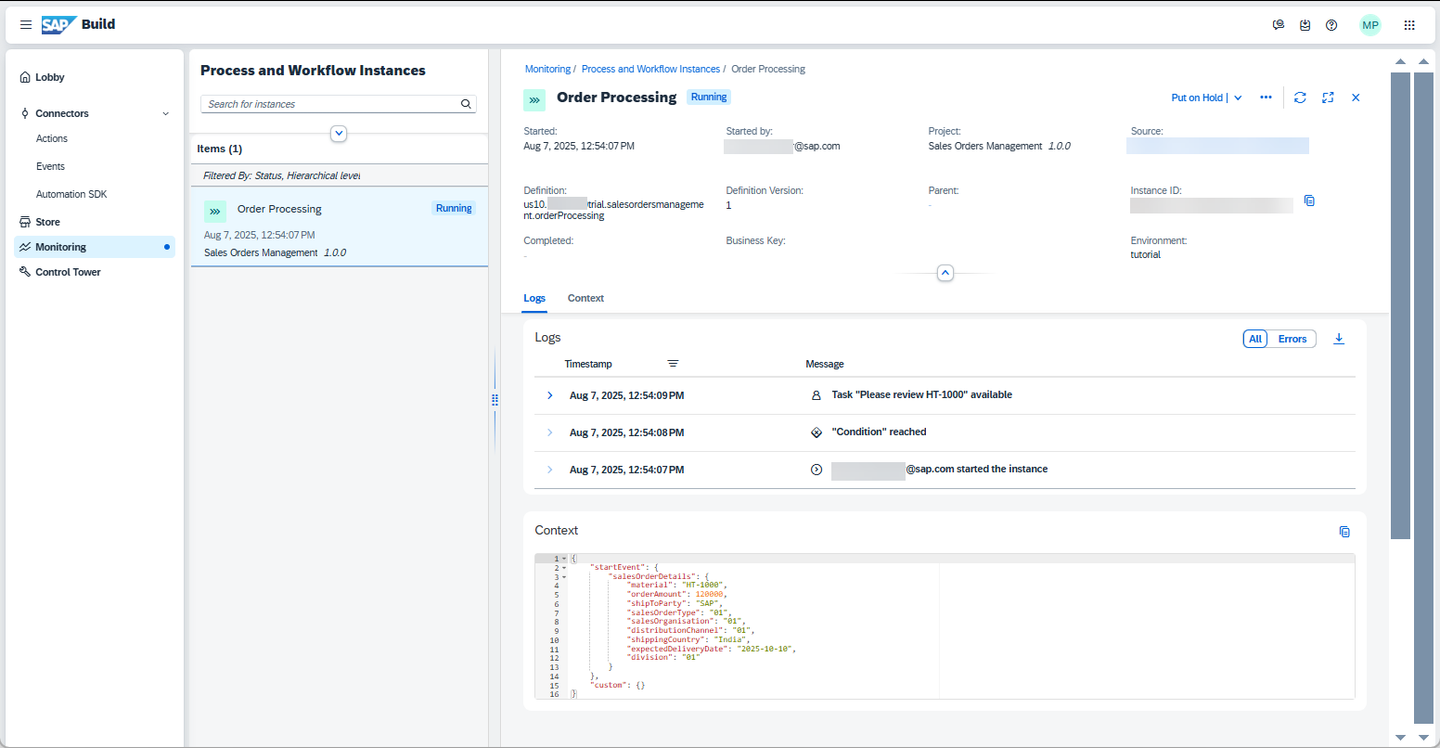Click the inner scrollbar up arrow
Viewport: 1440px width, 748px height.
(1401, 62)
